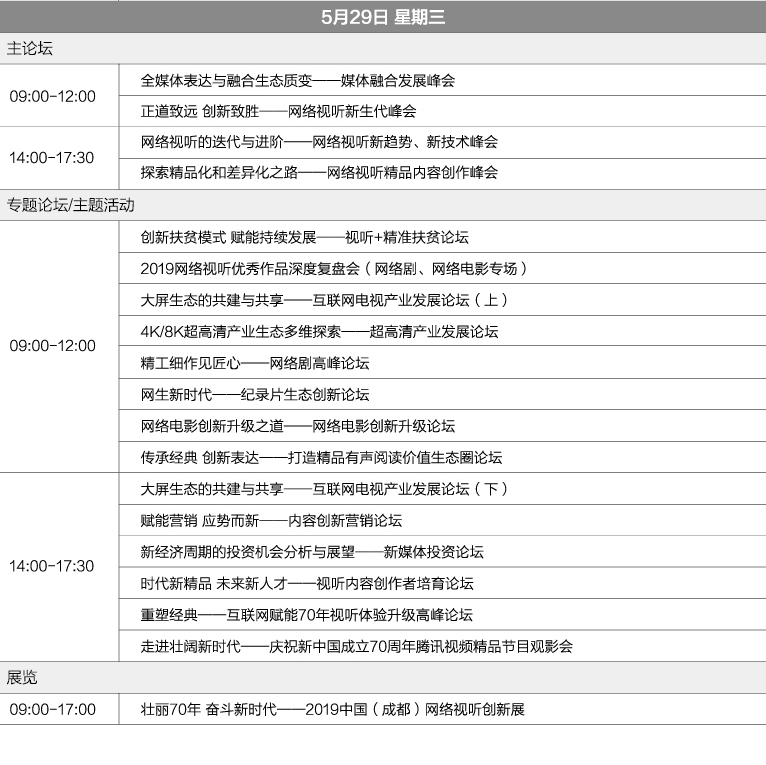766x765 pixels.
Task: Open 互联网电视产业发展论坛（上）row
Action: point(326,300)
